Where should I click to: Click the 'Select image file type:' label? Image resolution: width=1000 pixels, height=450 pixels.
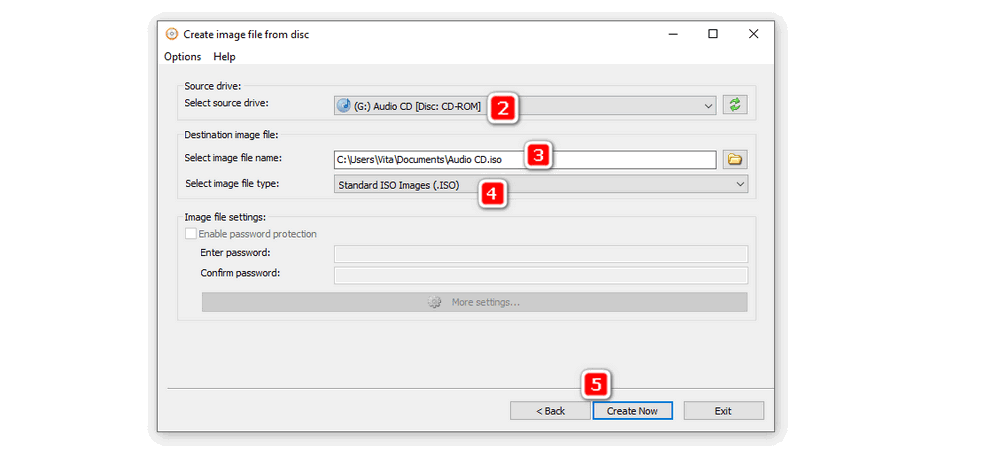click(x=233, y=184)
